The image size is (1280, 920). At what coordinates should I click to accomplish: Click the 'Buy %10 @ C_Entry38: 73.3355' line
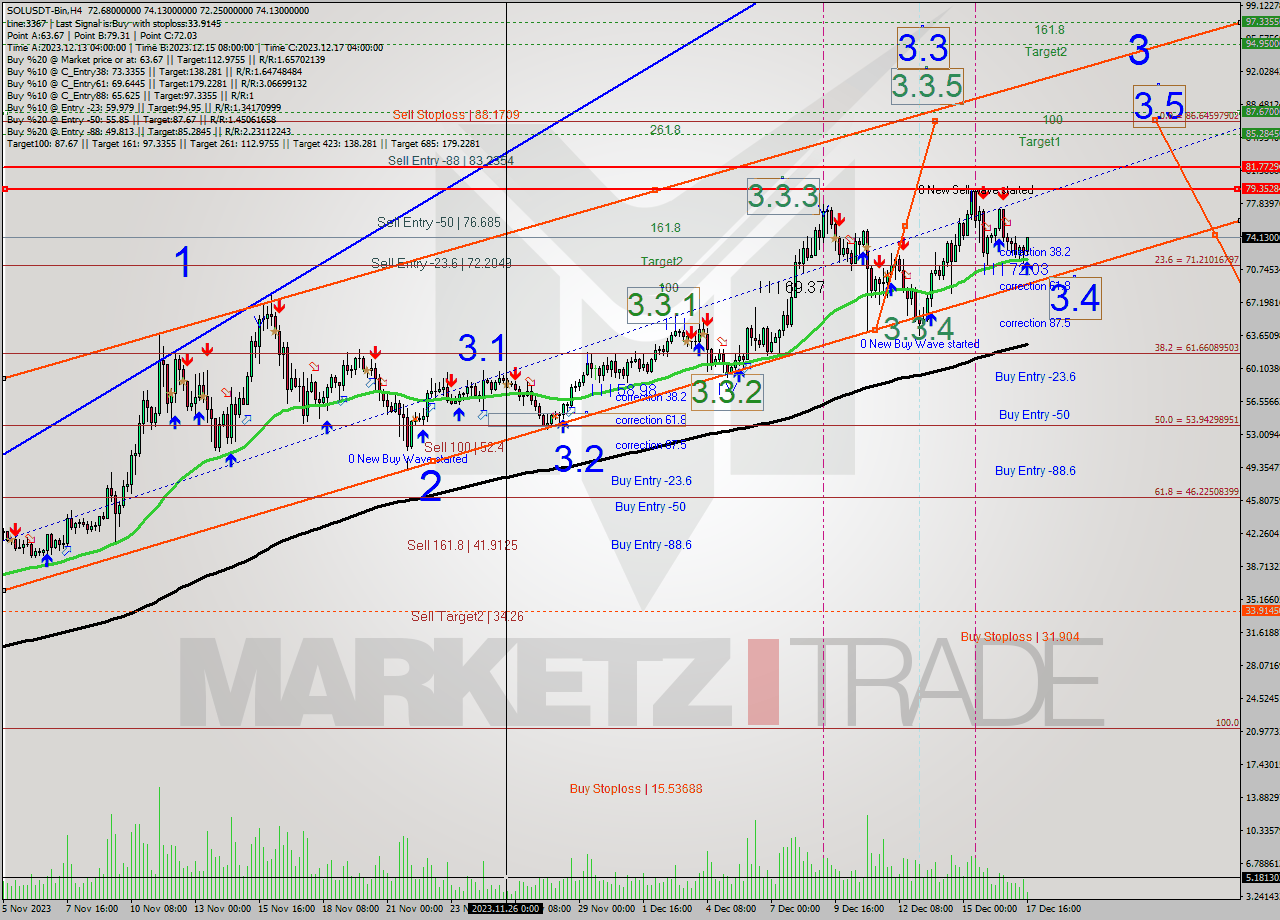(x=152, y=71)
